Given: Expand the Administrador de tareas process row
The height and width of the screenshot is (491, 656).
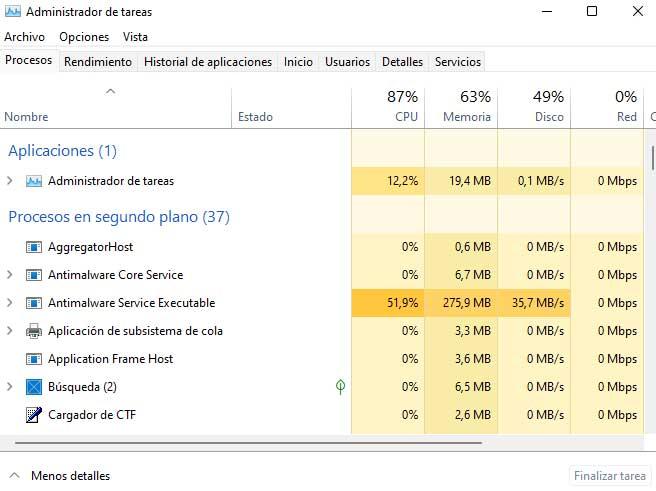Looking at the screenshot, I should coord(10,181).
